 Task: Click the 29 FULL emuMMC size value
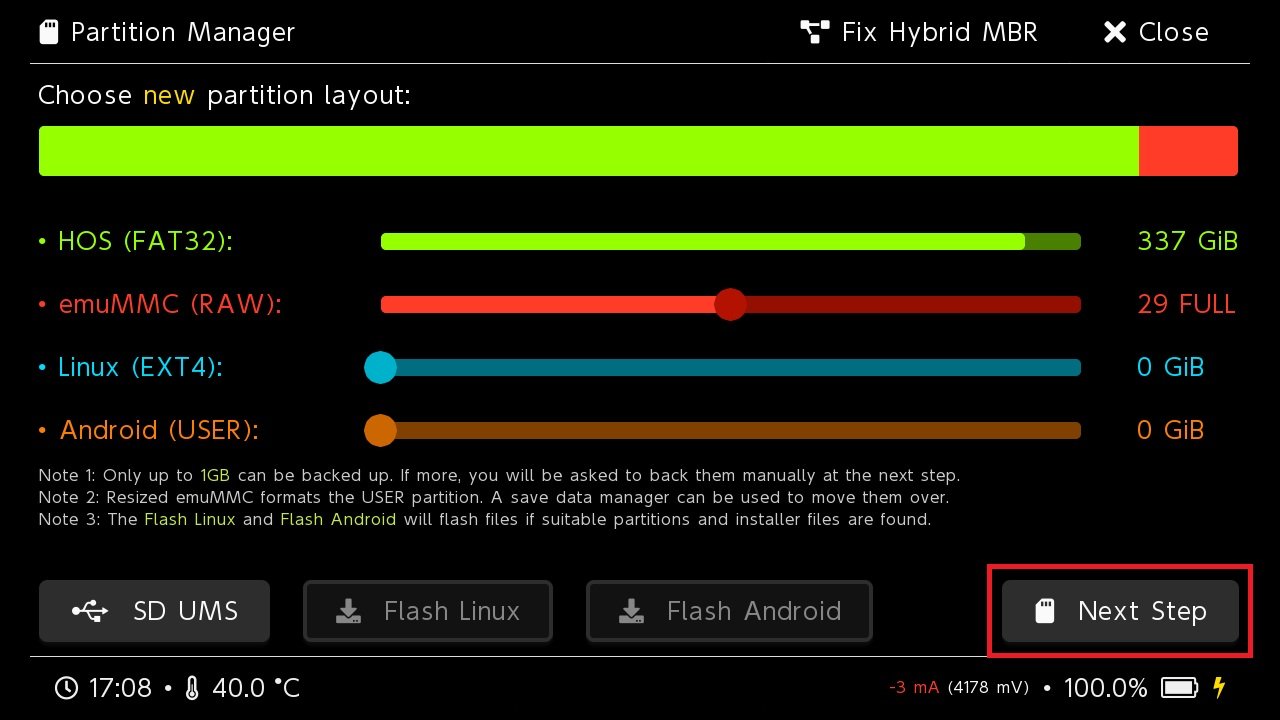point(1186,304)
